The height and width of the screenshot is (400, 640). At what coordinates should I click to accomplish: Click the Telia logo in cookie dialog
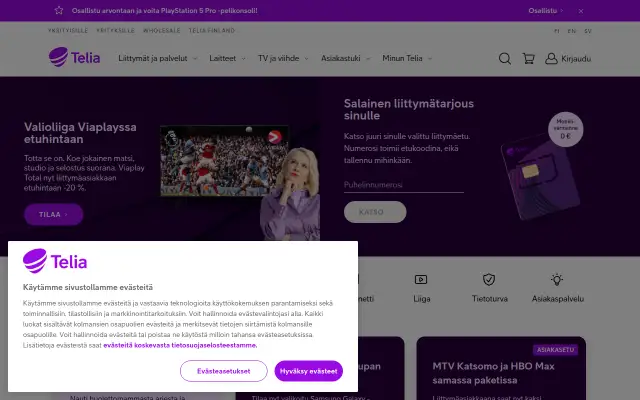(x=55, y=261)
